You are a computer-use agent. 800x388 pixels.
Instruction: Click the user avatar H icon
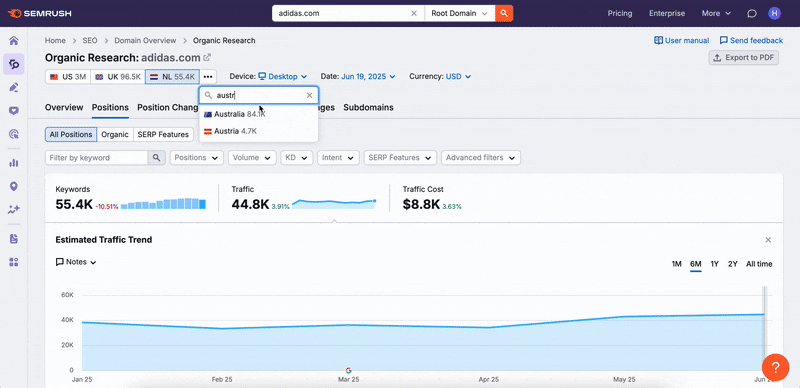(774, 14)
